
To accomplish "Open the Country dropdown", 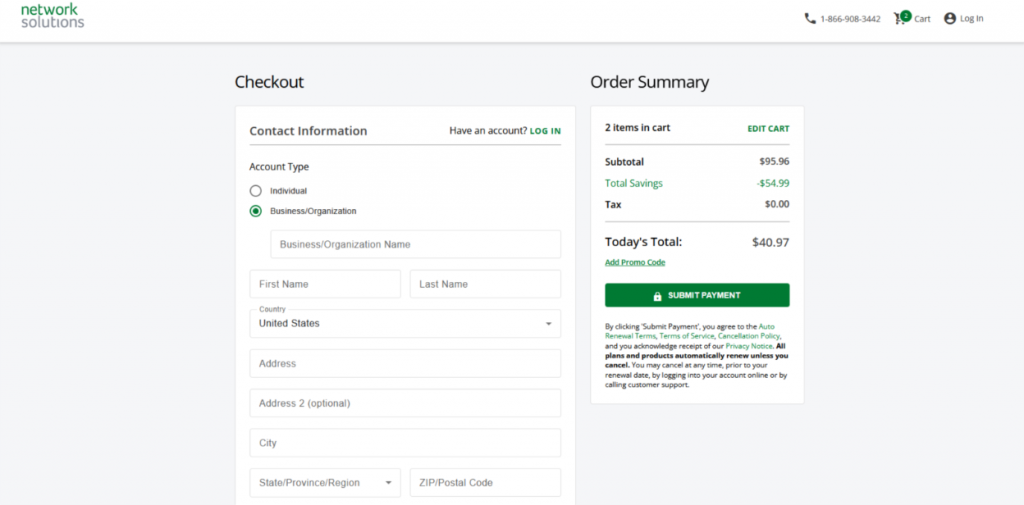I will [x=404, y=323].
